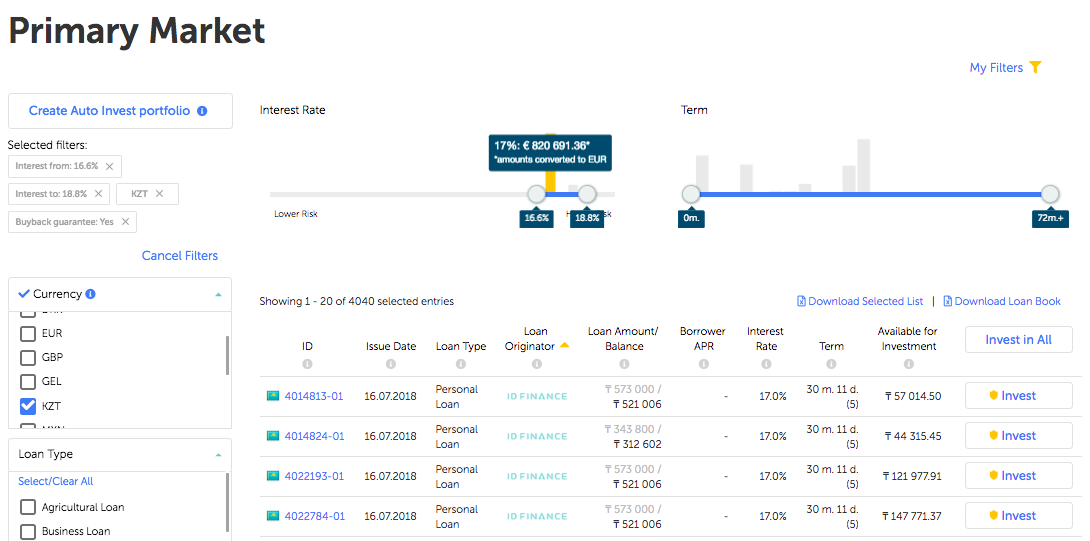Image resolution: width=1090 pixels, height=541 pixels.
Task: Remove the 'Buyback guarantee: Yes' filter chip
Action: click(125, 221)
